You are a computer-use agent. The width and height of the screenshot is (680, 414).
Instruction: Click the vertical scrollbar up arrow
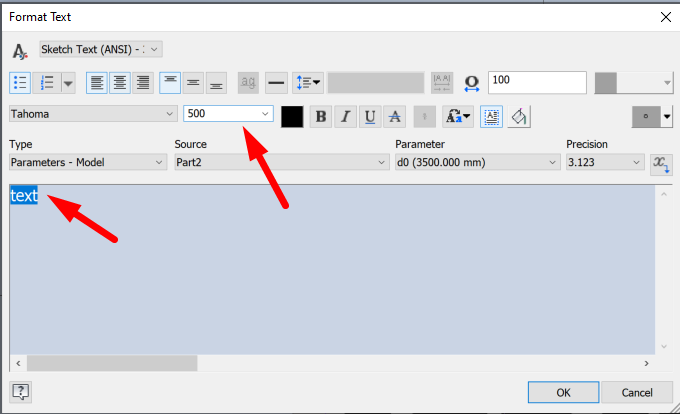pyautogui.click(x=664, y=195)
